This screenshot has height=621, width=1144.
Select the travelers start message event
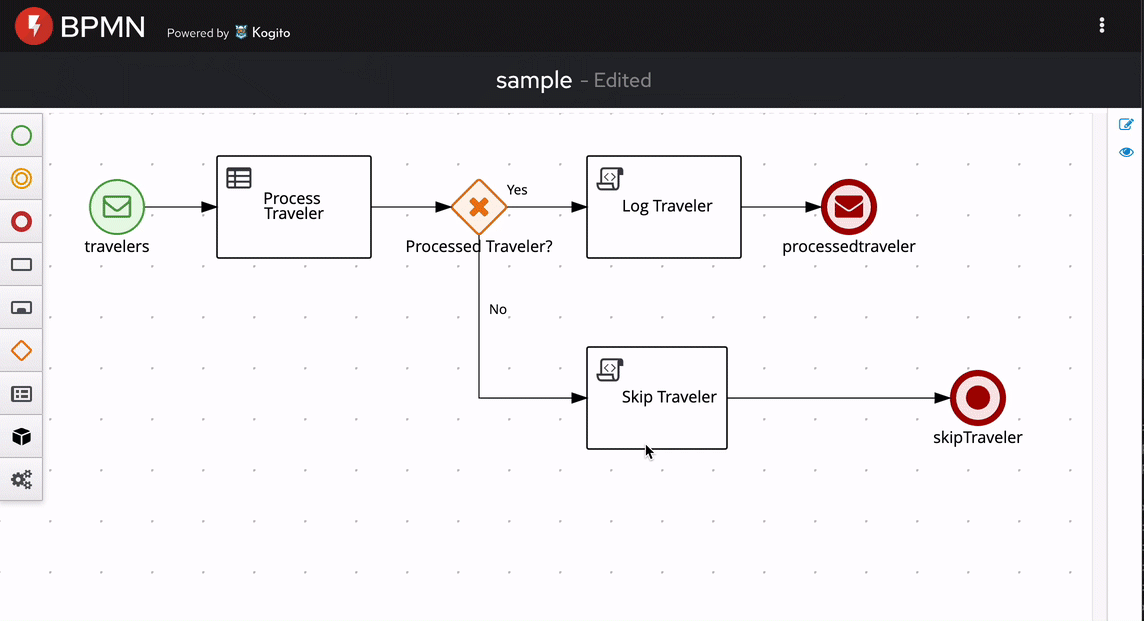(x=117, y=207)
